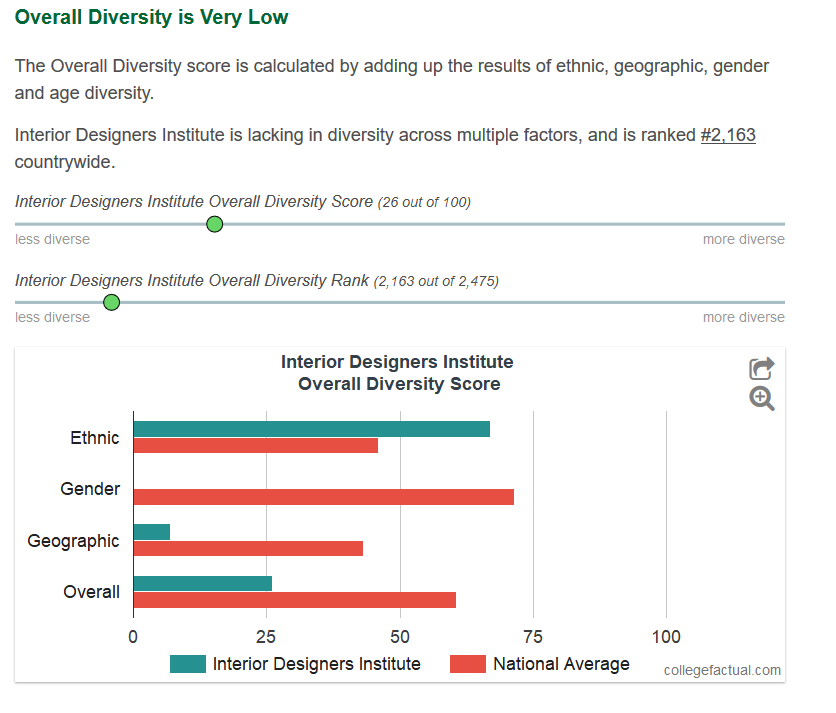
Task: Click the '50' x-axis tick label
Action: point(400,637)
